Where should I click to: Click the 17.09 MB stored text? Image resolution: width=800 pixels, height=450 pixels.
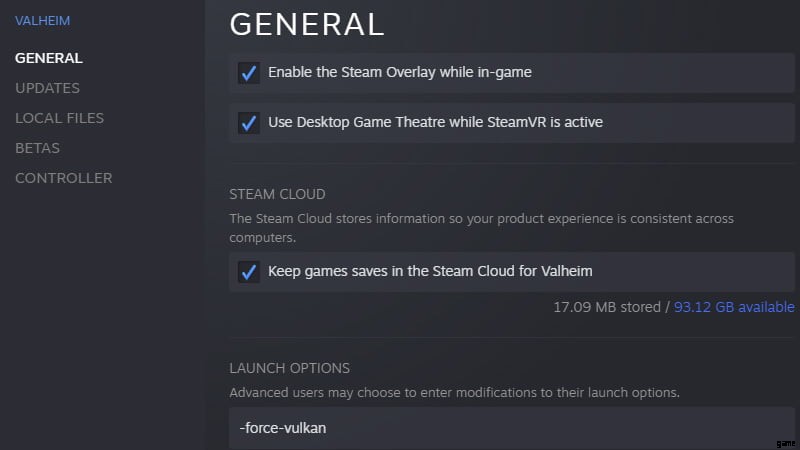tap(608, 307)
